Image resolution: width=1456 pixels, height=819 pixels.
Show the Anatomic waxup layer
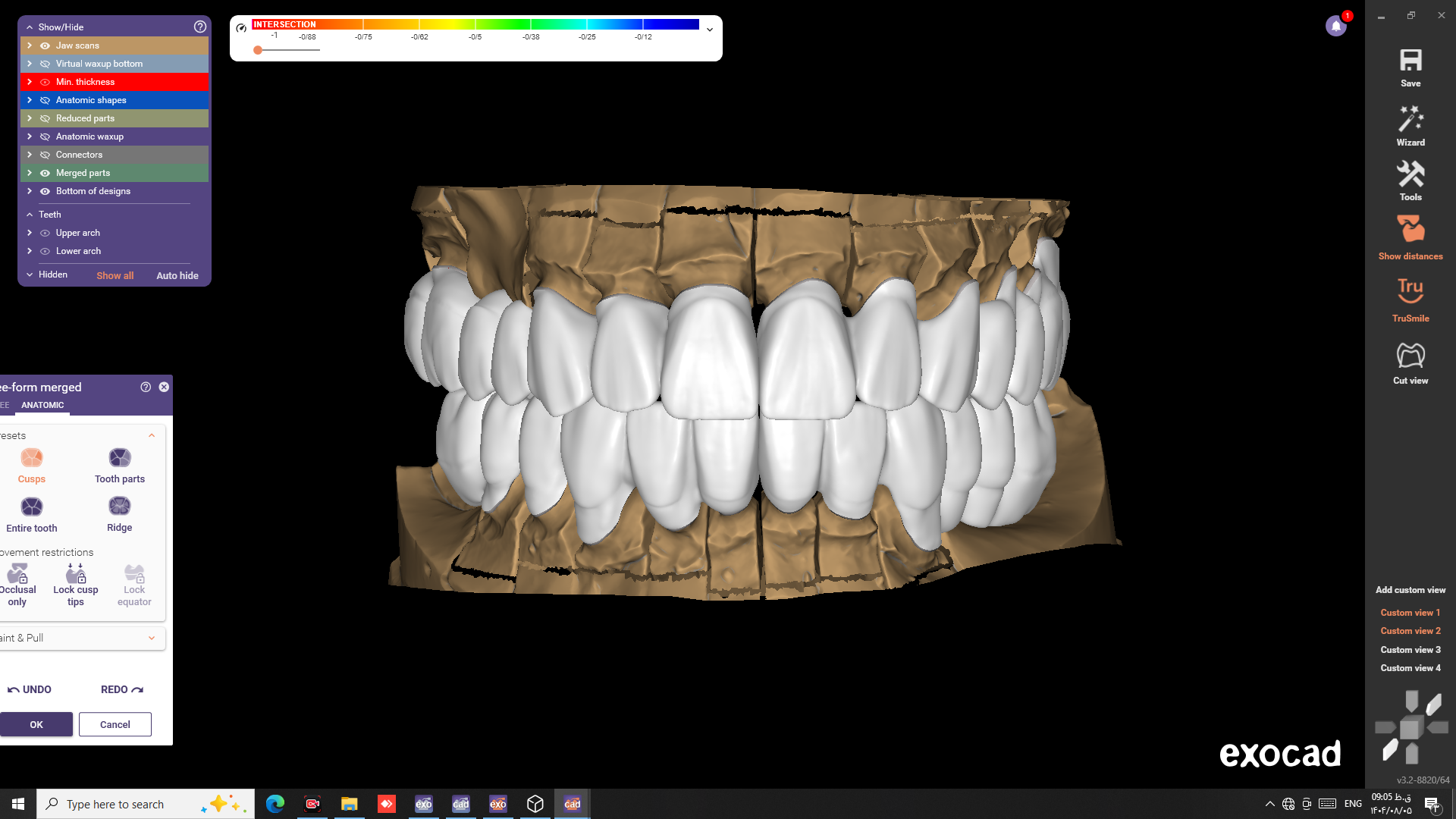click(x=45, y=136)
